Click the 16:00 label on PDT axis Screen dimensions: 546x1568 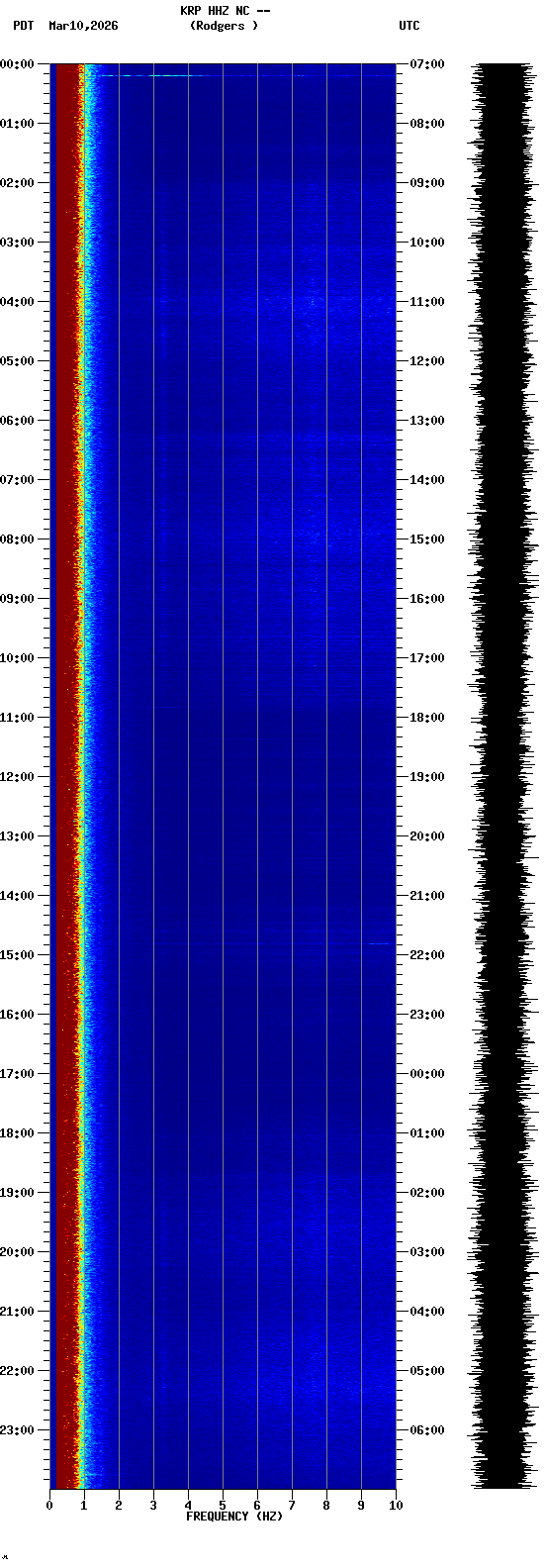point(18,1015)
